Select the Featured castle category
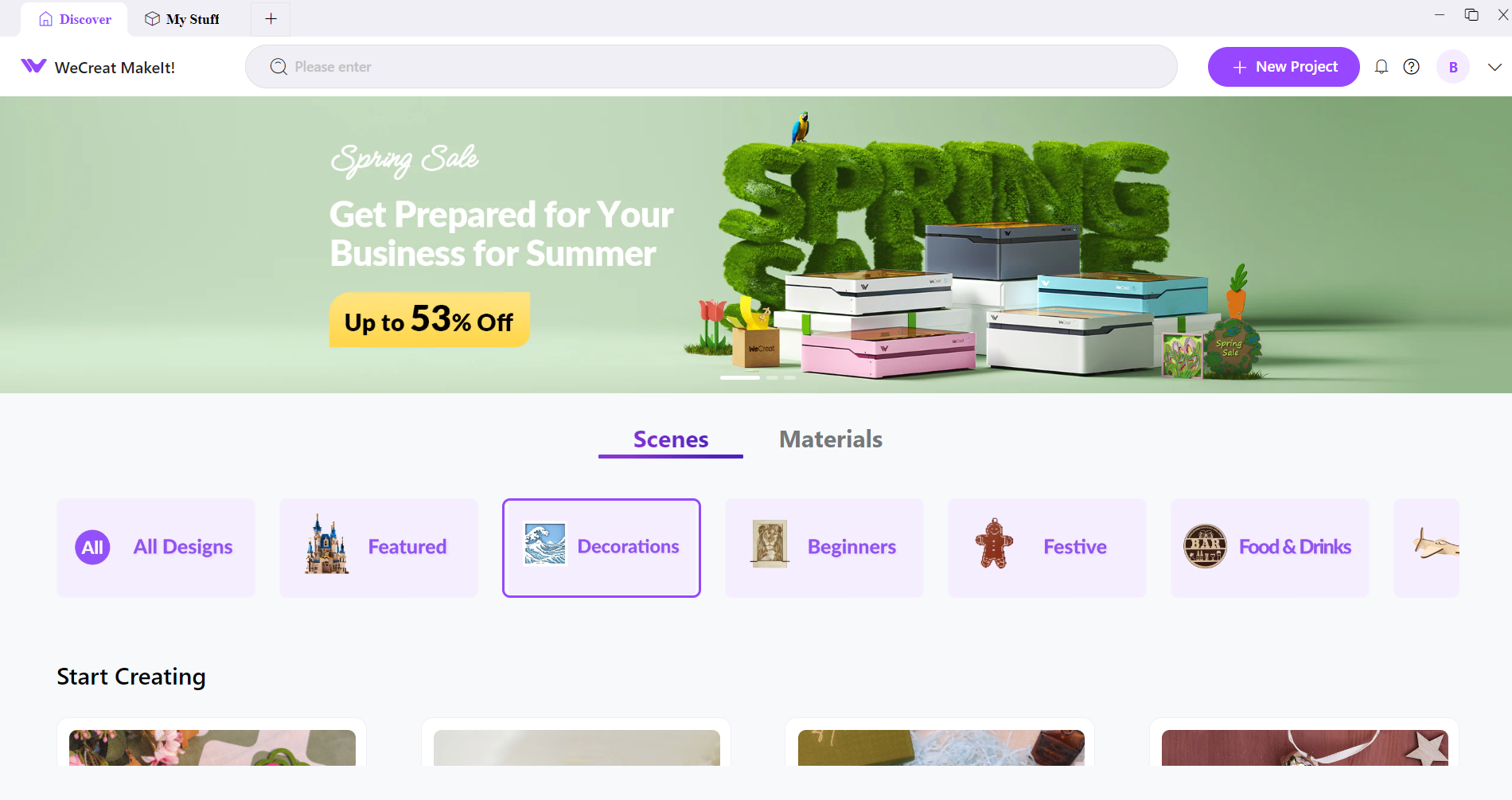 pyautogui.click(x=379, y=548)
